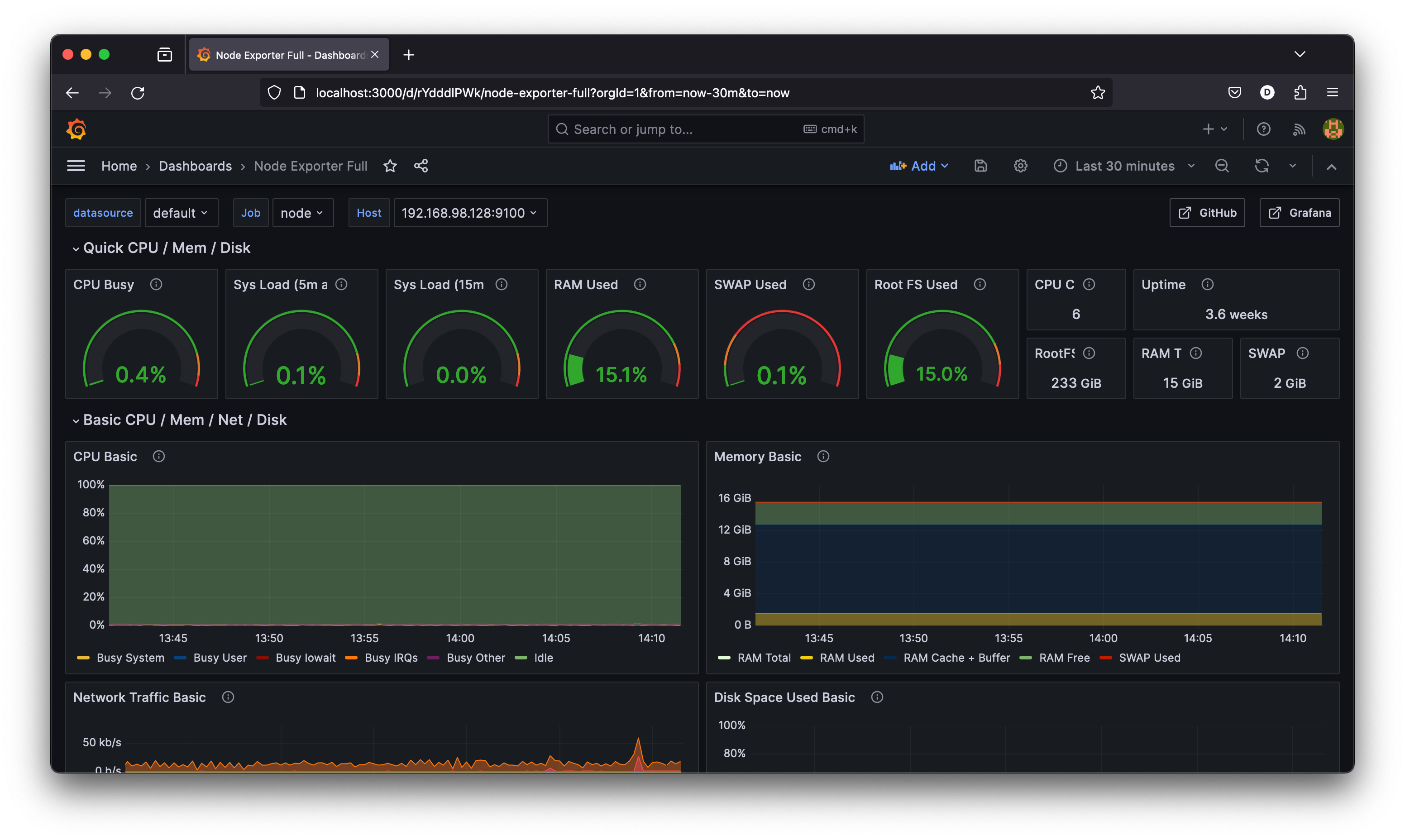Image resolution: width=1405 pixels, height=840 pixels.
Task: Click the Grafana logo home icon
Action: (76, 129)
